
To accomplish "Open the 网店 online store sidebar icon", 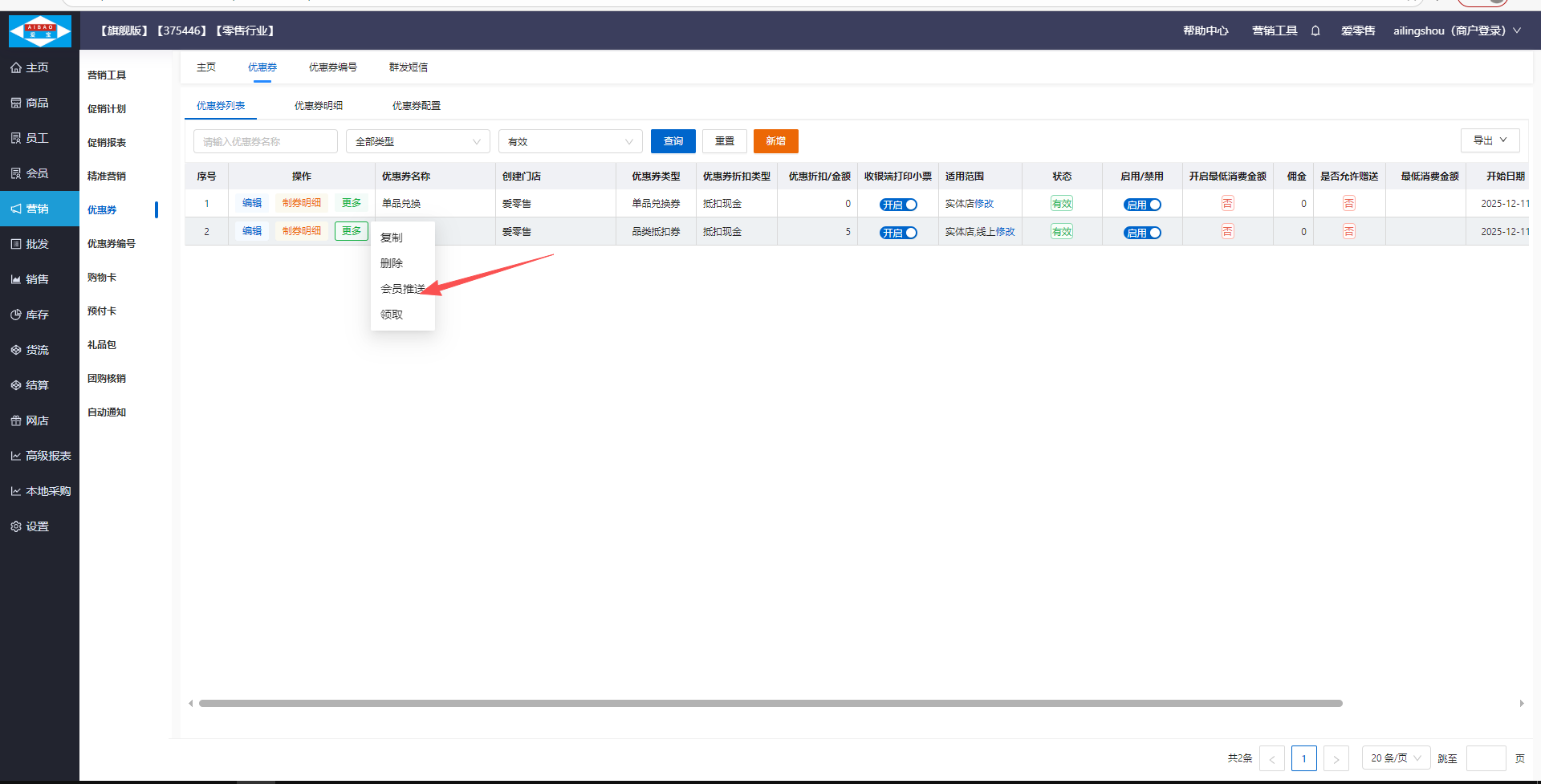I will click(x=16, y=421).
